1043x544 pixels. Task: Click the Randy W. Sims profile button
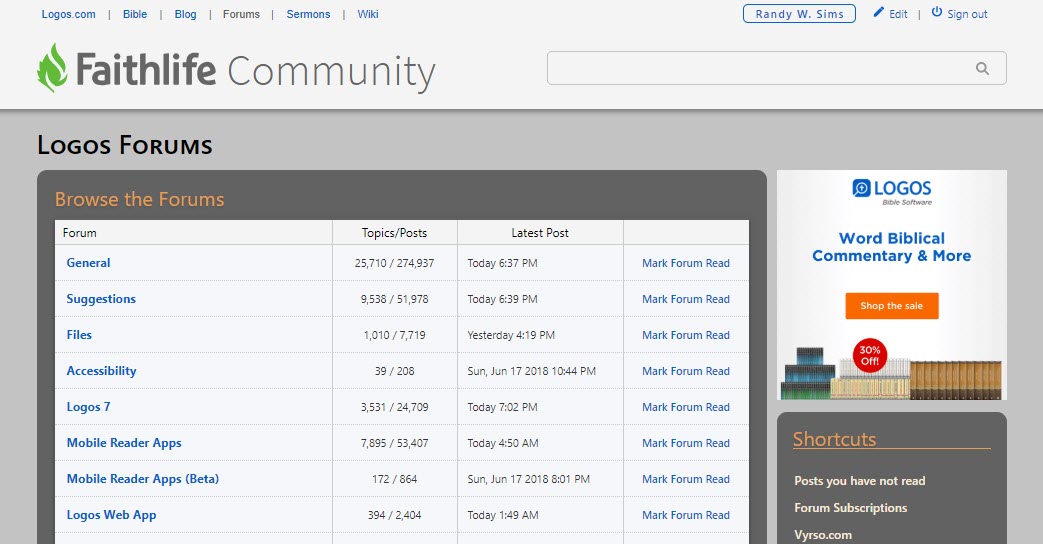(x=799, y=14)
